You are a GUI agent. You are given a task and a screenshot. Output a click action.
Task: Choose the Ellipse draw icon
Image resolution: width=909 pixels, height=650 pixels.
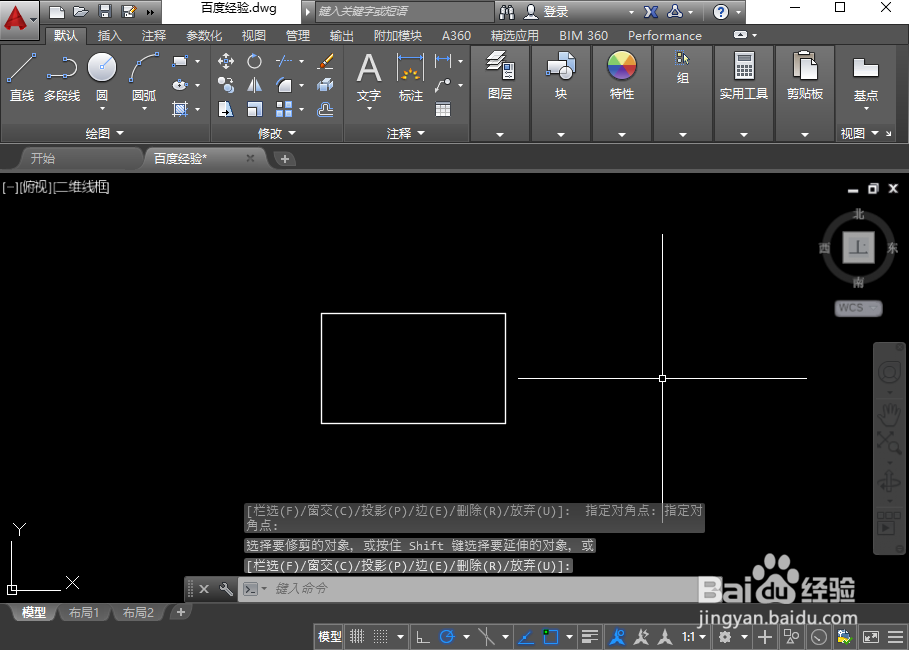click(180, 85)
